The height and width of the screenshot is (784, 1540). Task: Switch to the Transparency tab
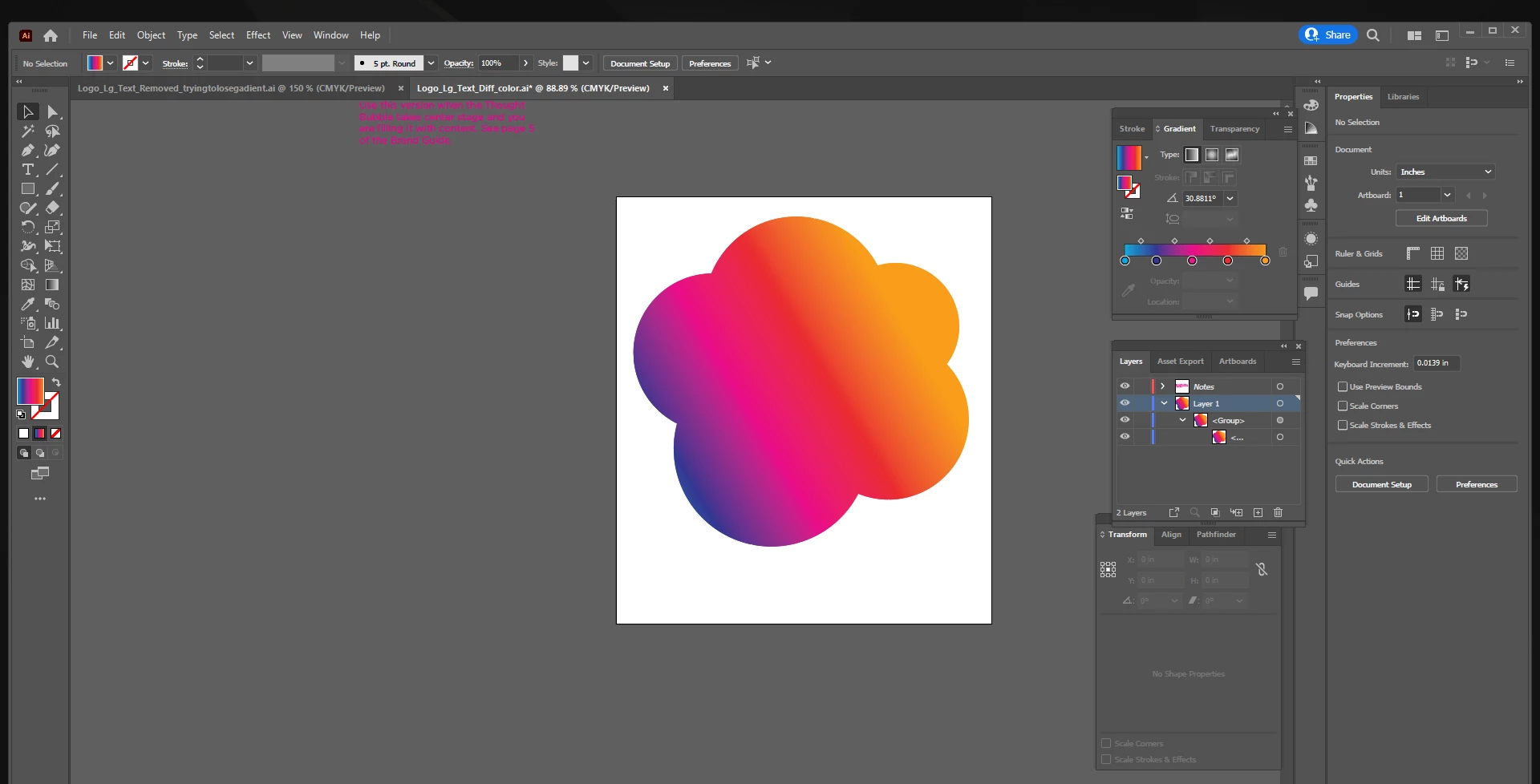point(1234,129)
